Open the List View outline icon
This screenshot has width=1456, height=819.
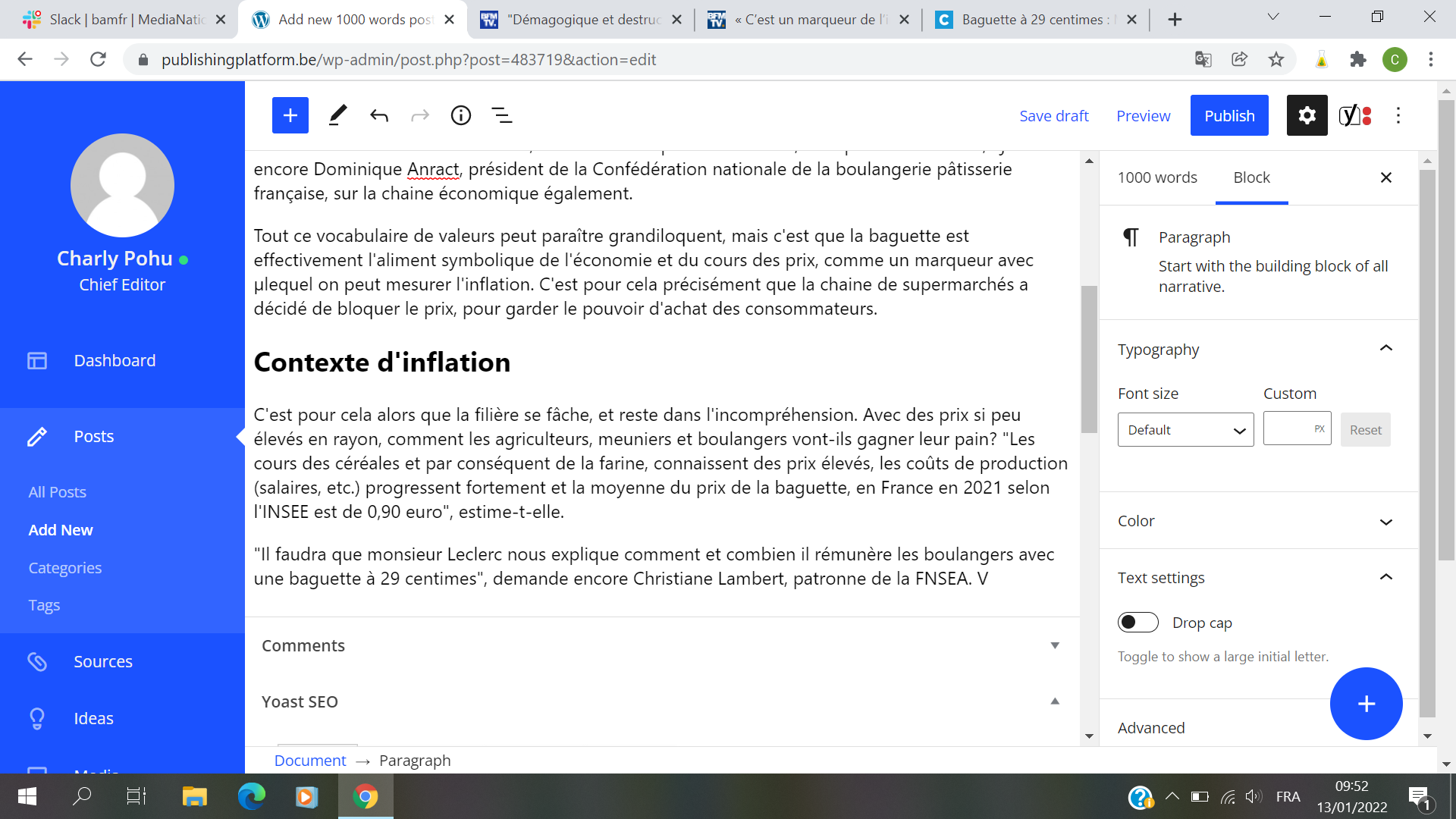tap(501, 115)
